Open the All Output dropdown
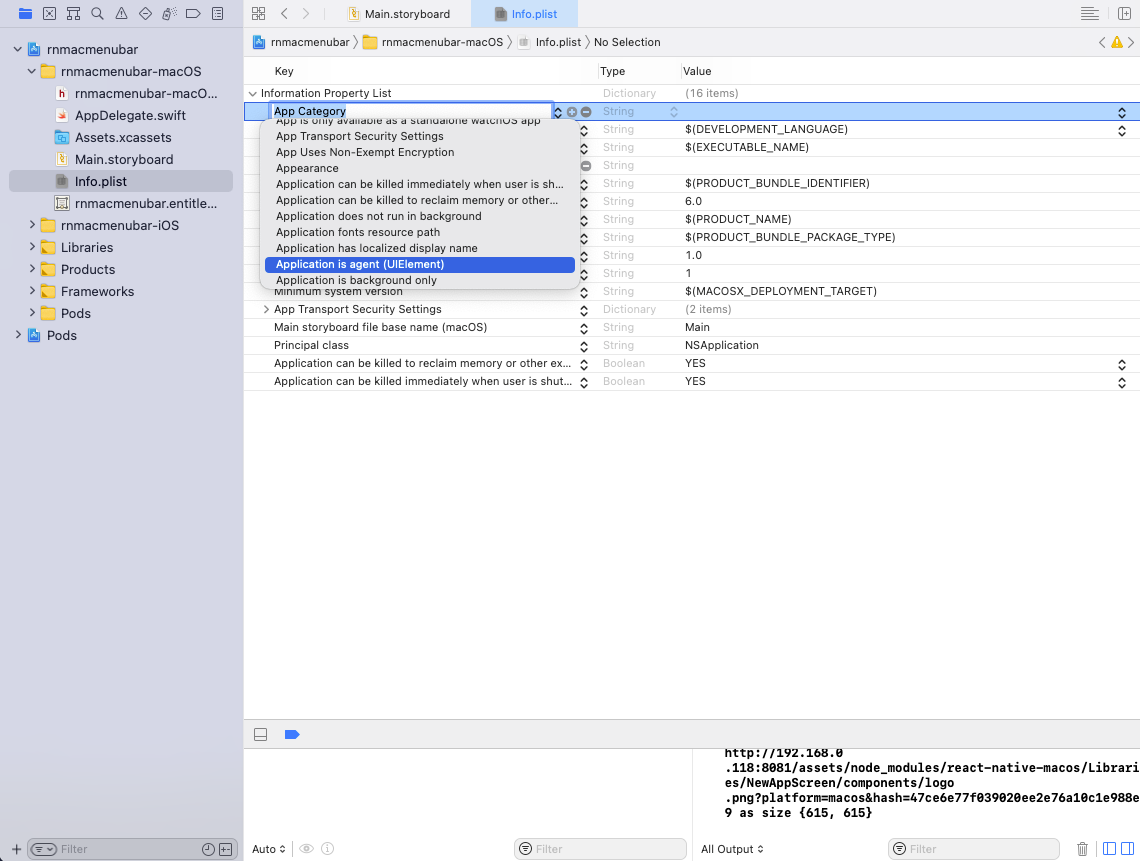The height and width of the screenshot is (861, 1140). click(x=732, y=849)
